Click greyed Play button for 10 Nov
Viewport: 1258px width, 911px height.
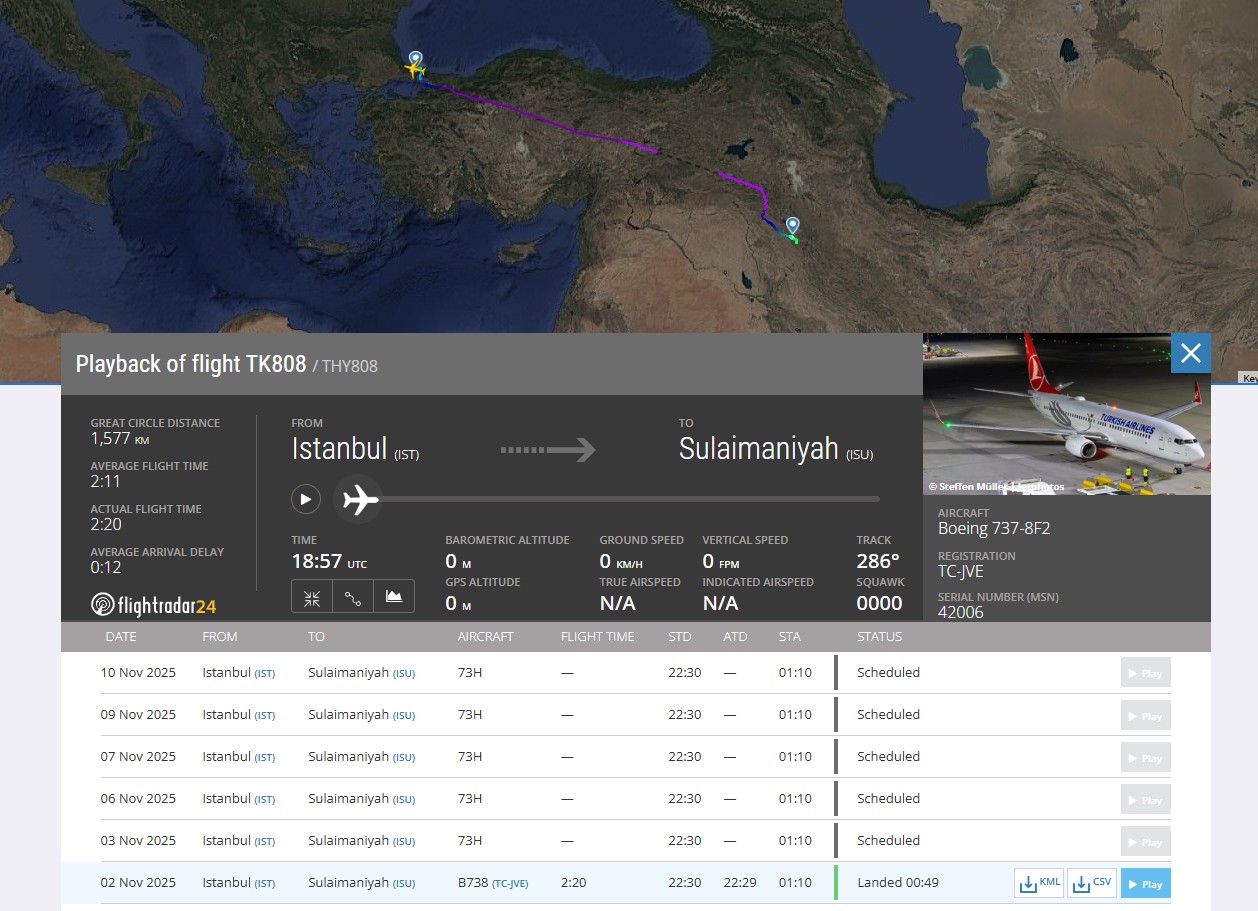1145,673
